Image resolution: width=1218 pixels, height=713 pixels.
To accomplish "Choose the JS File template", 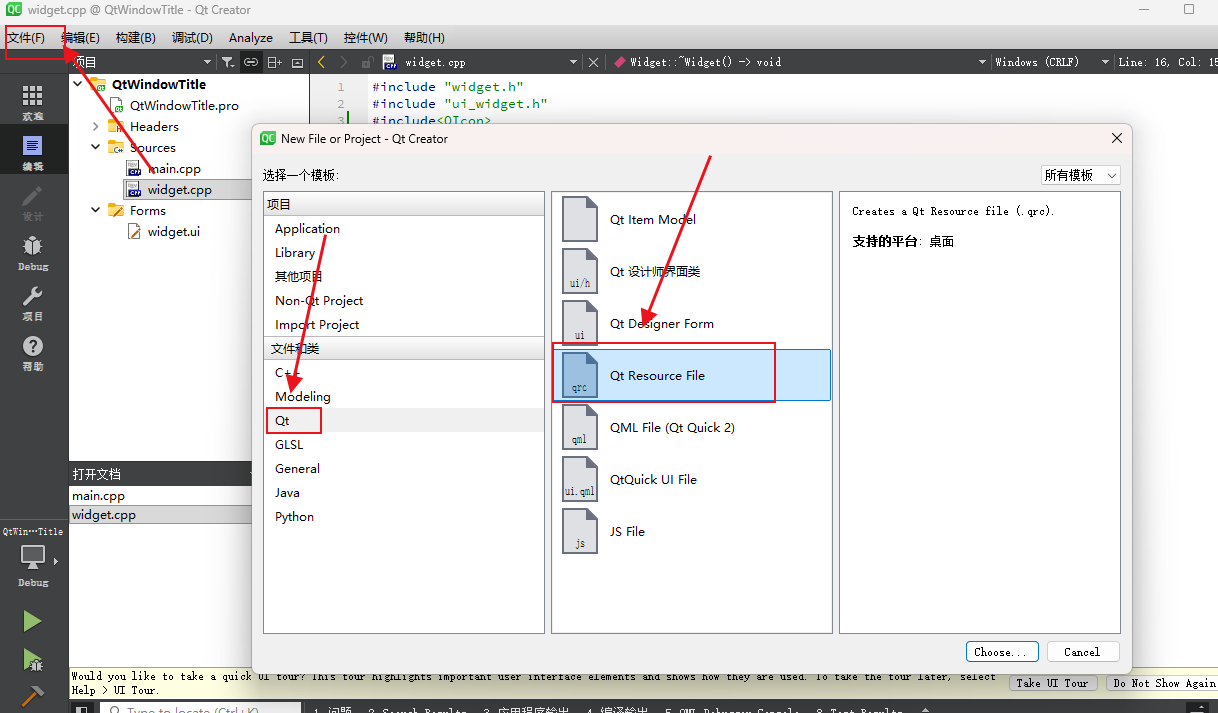I will coord(691,532).
